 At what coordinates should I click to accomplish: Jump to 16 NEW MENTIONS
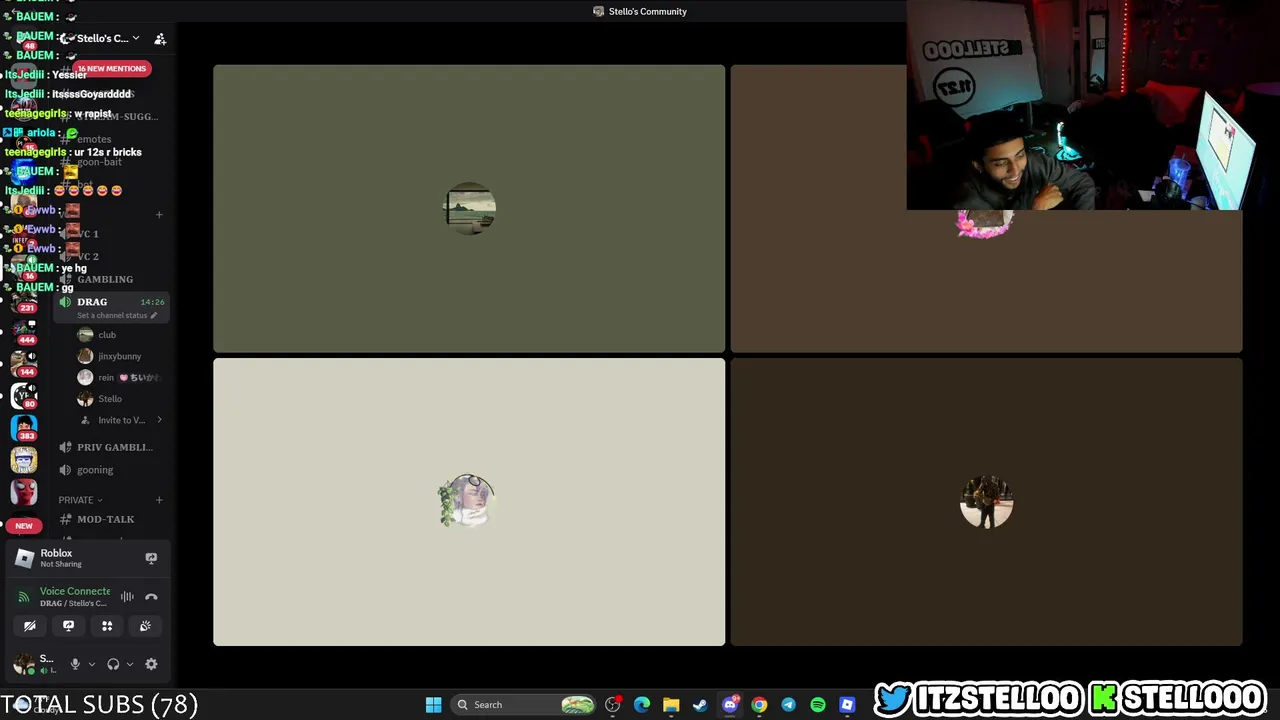(112, 68)
